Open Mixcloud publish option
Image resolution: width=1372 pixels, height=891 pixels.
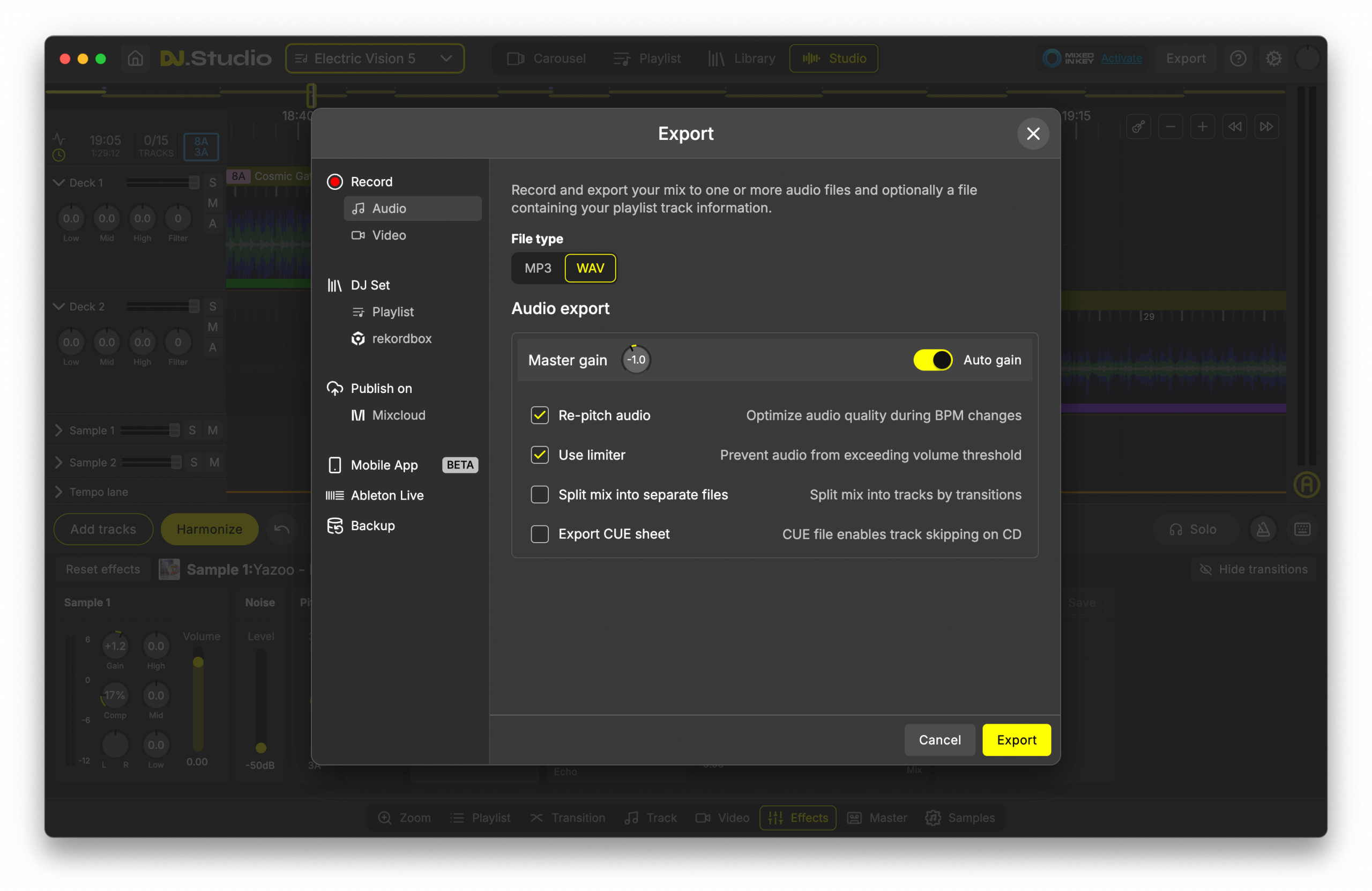[x=398, y=415]
